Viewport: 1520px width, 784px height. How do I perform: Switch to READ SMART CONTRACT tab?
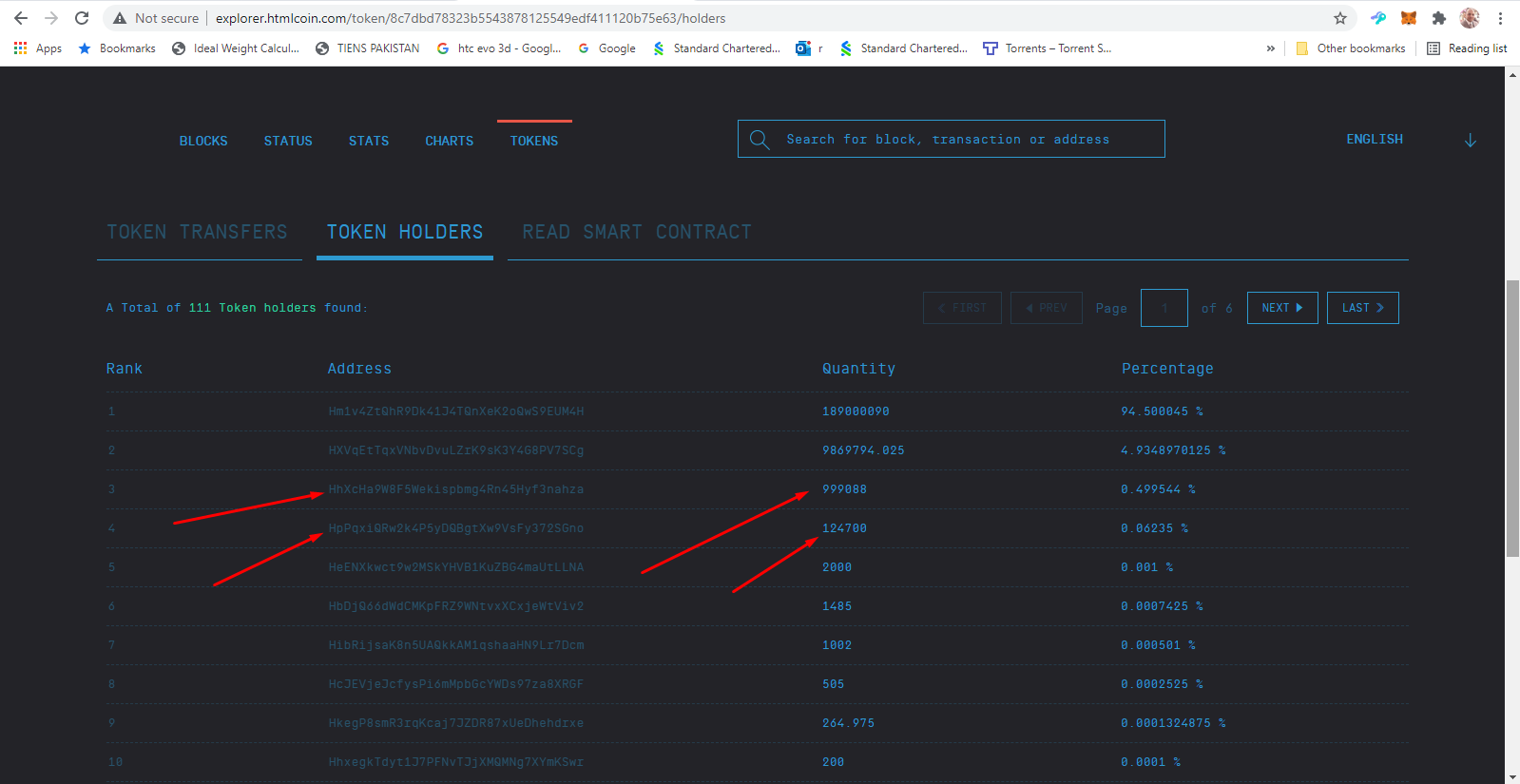(x=637, y=232)
